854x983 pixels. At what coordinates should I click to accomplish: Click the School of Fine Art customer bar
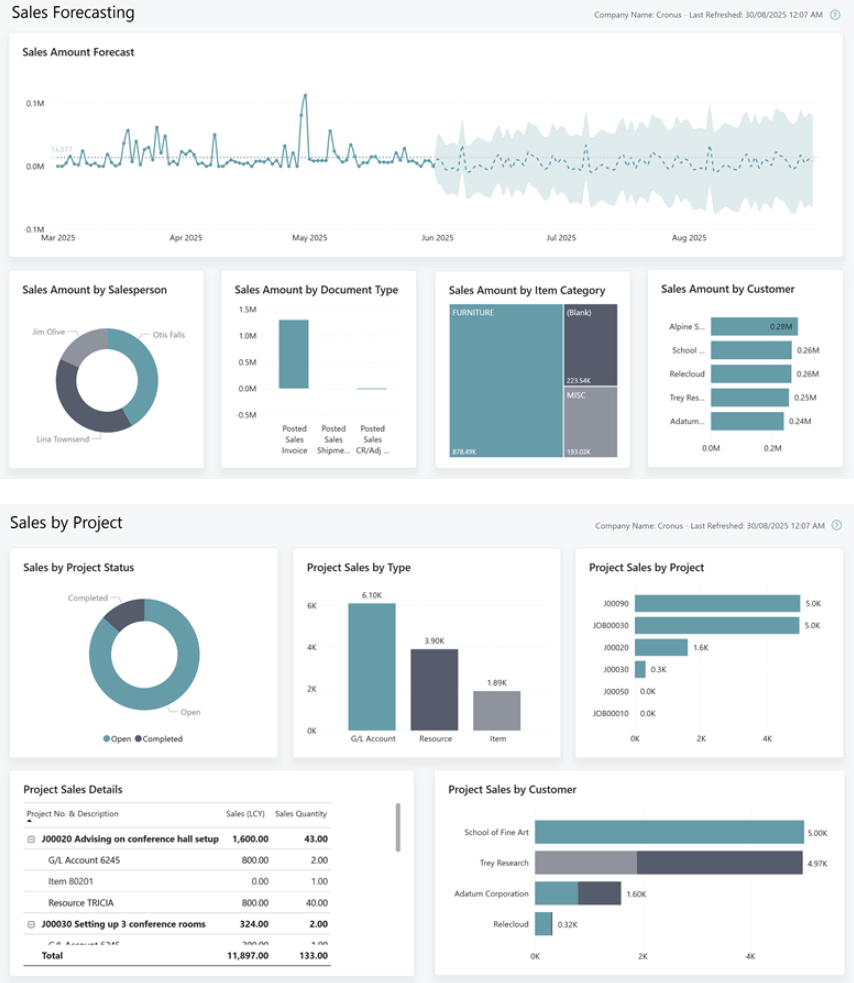tap(669, 832)
